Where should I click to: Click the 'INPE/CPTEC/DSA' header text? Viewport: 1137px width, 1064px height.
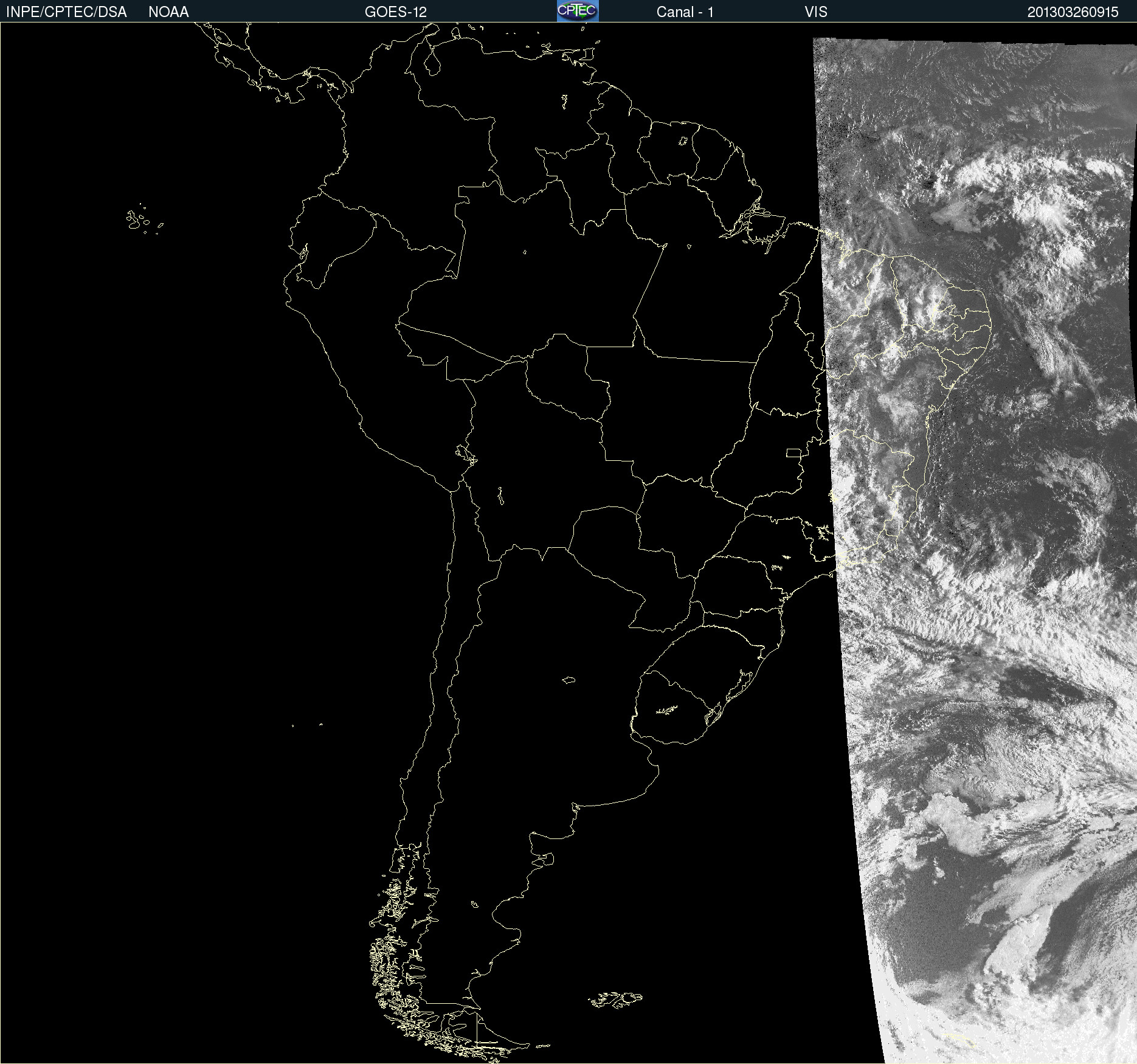coord(66,12)
